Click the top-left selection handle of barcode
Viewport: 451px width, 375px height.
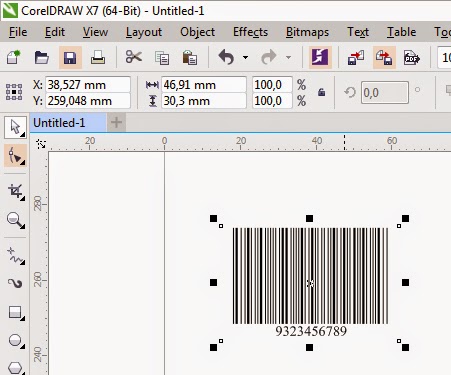[x=213, y=218]
